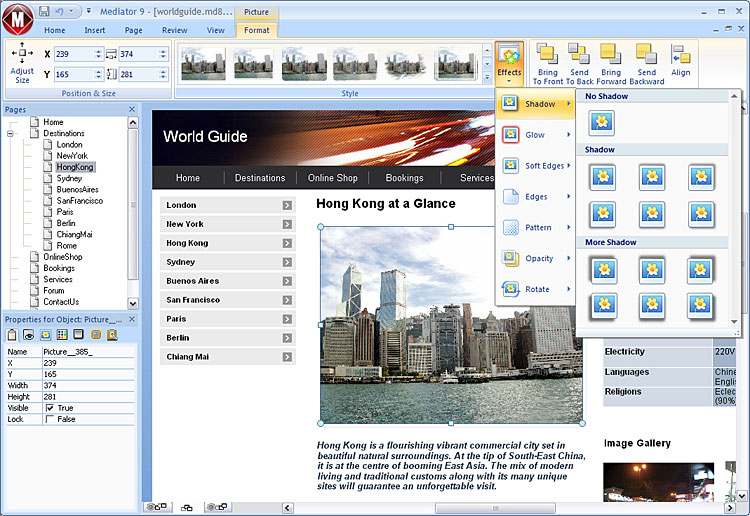Increase the X position stepper
Screen dimensions: 750x516
click(x=98, y=51)
